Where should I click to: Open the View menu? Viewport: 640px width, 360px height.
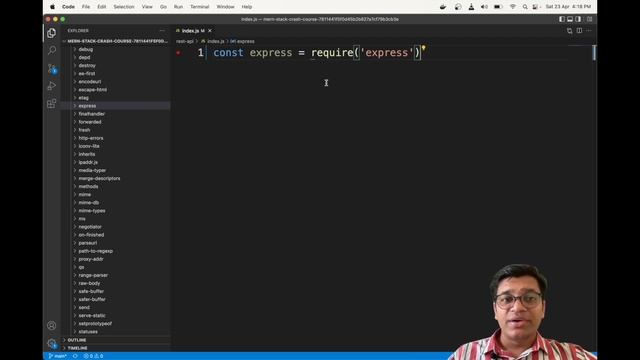pos(147,7)
